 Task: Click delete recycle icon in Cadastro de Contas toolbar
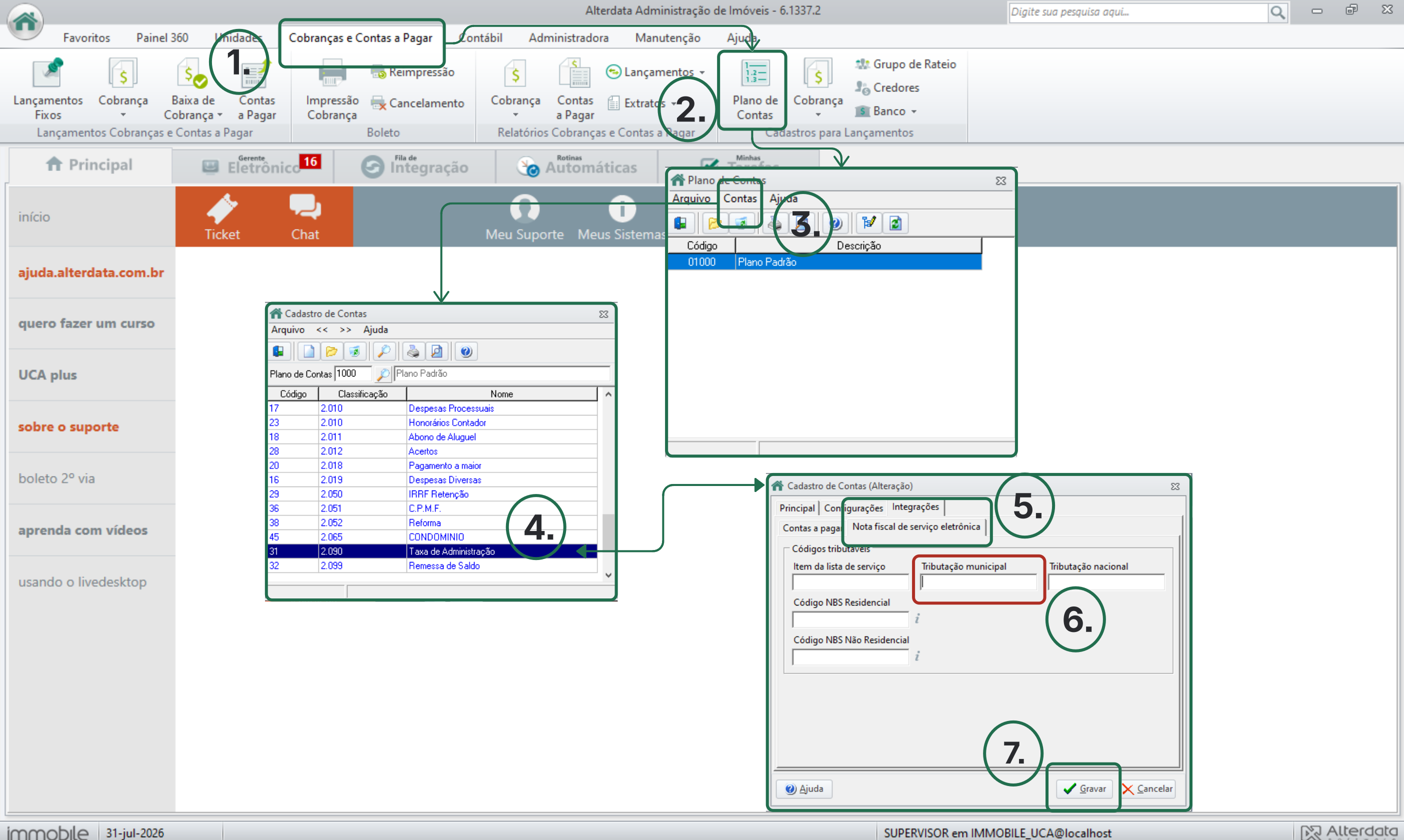click(355, 351)
